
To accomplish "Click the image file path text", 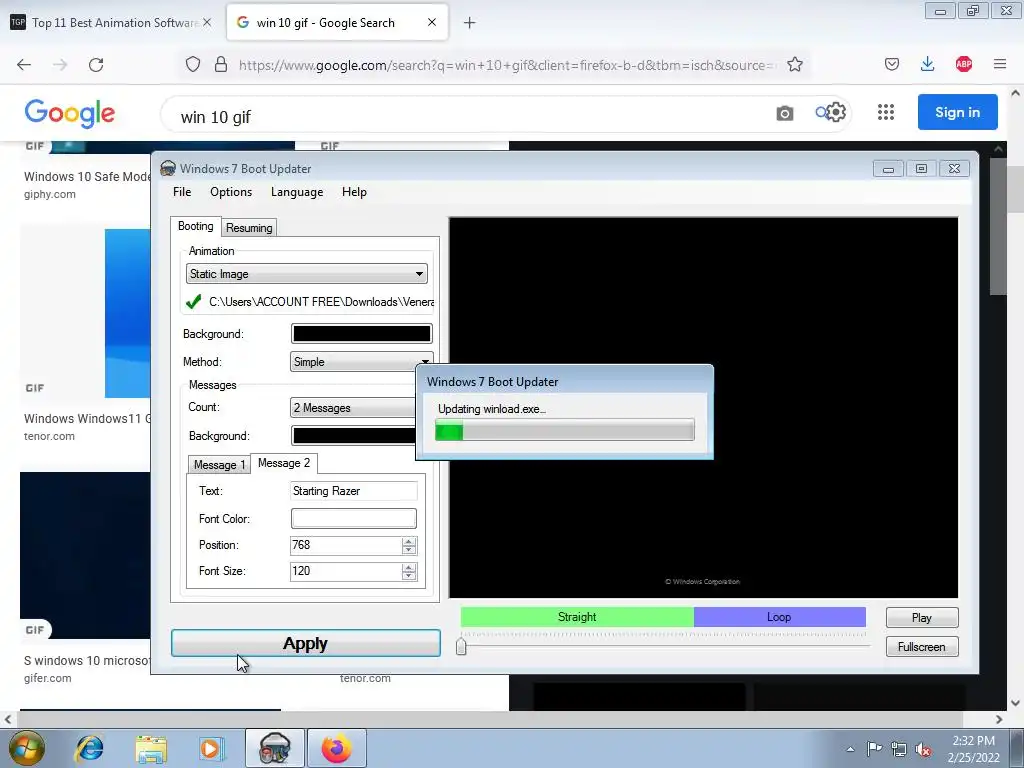I will (x=321, y=302).
